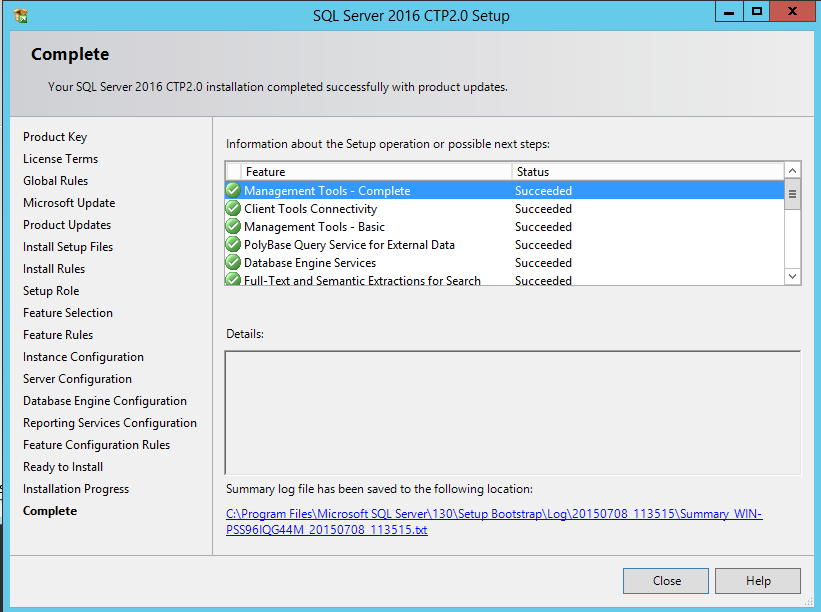
Task: Select the Management Tools - Basic row
Action: (505, 227)
